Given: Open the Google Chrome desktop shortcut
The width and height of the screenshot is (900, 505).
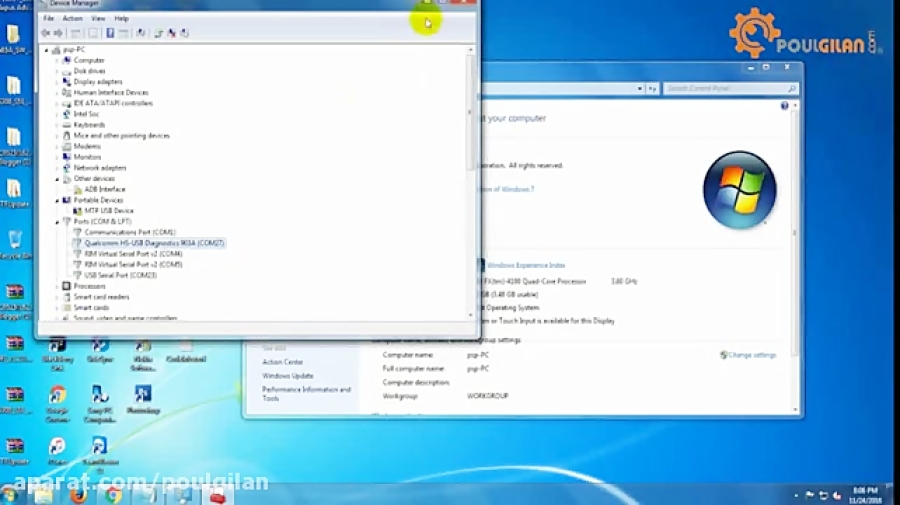Looking at the screenshot, I should click(57, 398).
